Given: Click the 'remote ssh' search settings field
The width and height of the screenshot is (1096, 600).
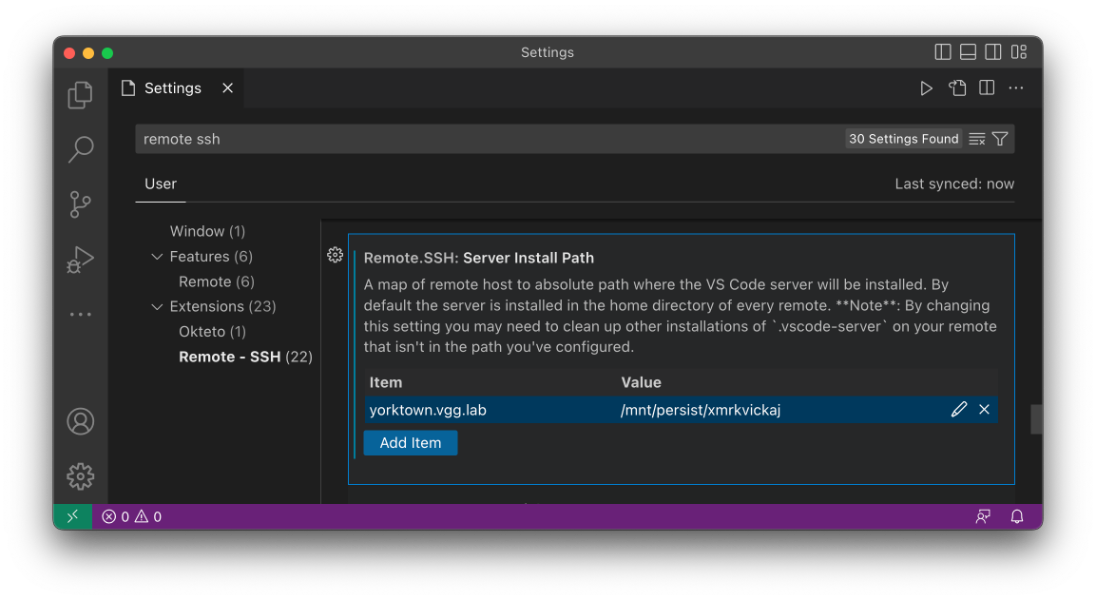Looking at the screenshot, I should [489, 139].
